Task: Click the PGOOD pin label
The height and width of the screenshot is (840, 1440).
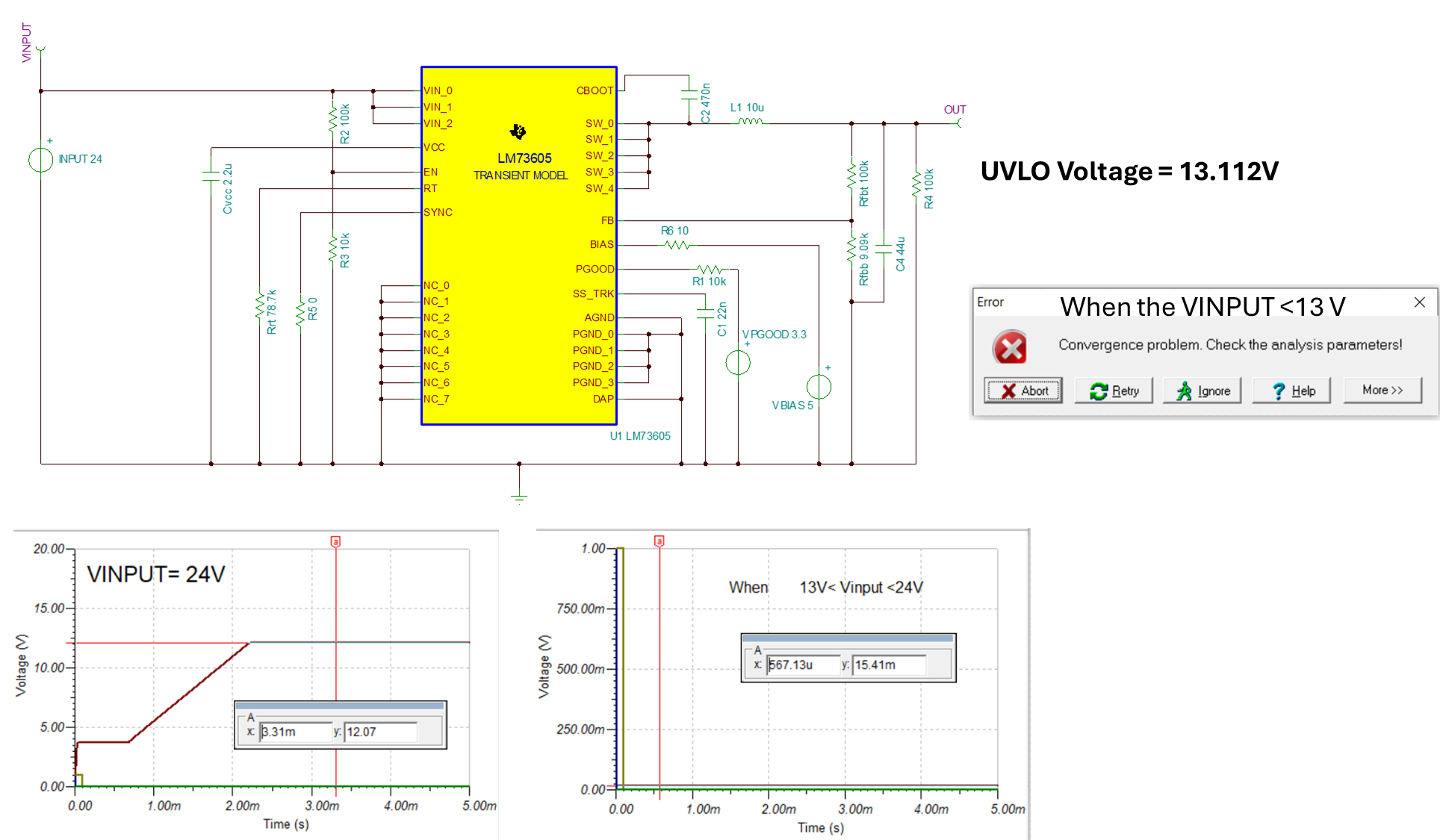Action: [595, 269]
